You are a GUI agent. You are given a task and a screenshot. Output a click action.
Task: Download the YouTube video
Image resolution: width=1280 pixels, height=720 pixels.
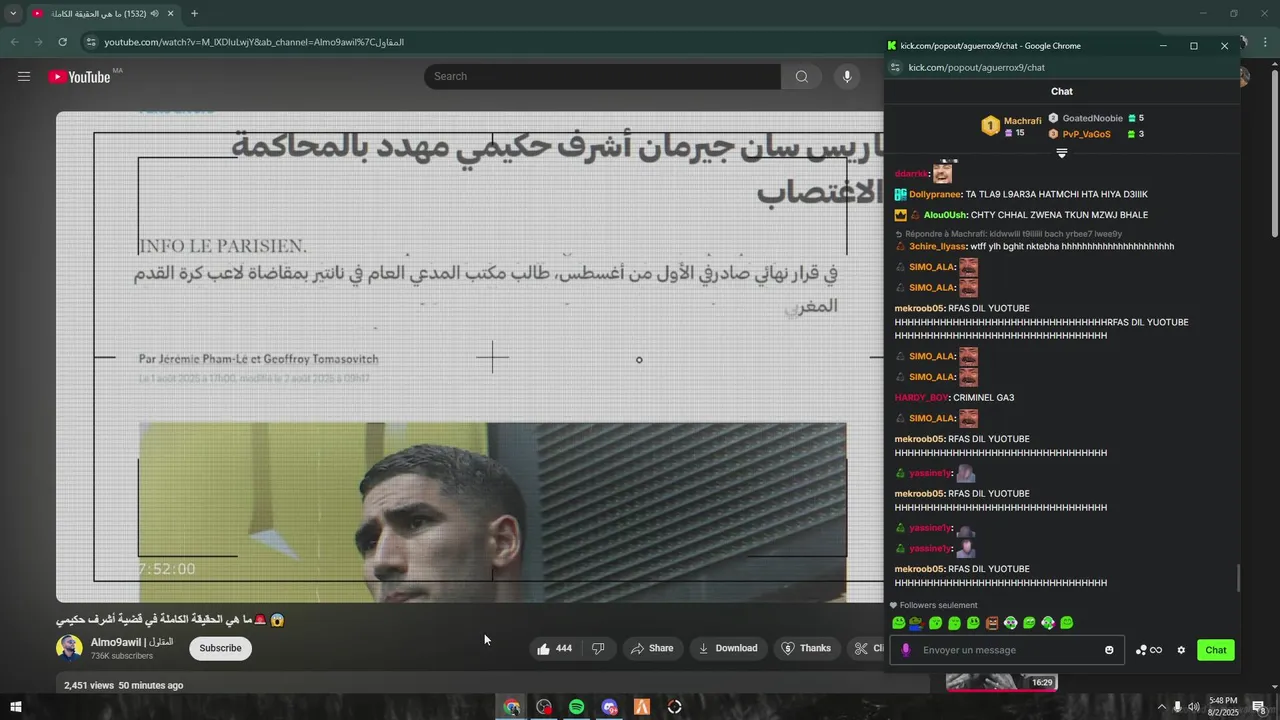727,648
